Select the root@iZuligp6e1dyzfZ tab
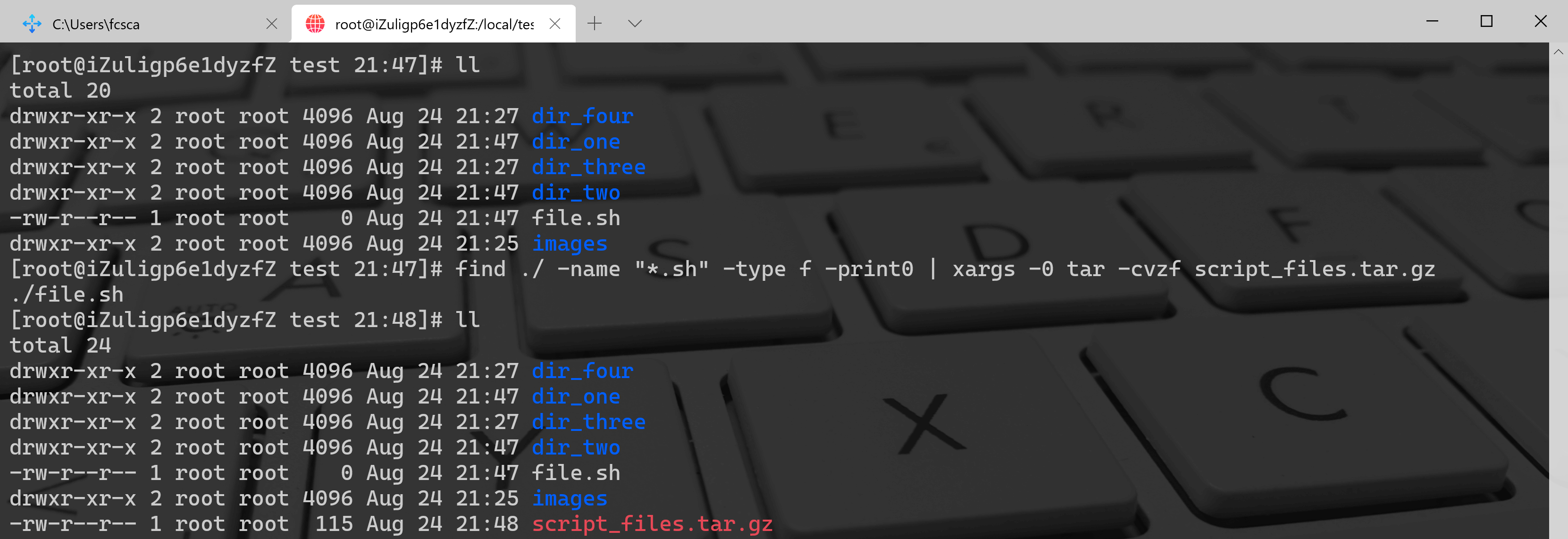 coord(433,24)
